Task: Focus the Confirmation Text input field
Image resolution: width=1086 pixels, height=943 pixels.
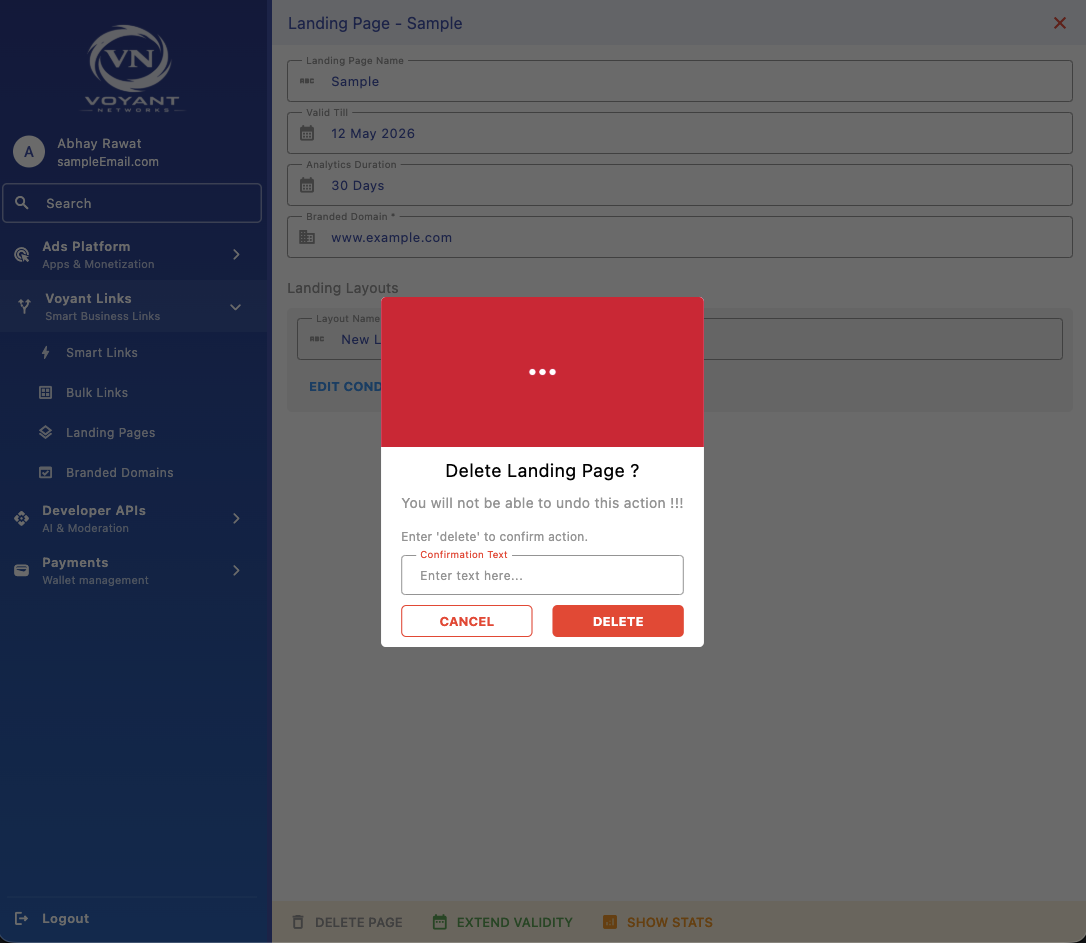Action: pos(542,576)
